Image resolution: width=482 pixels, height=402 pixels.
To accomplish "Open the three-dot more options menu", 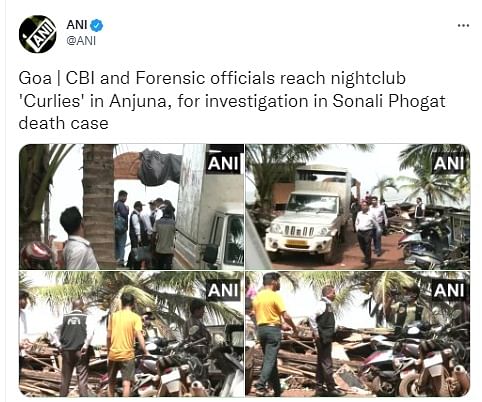I will [463, 25].
